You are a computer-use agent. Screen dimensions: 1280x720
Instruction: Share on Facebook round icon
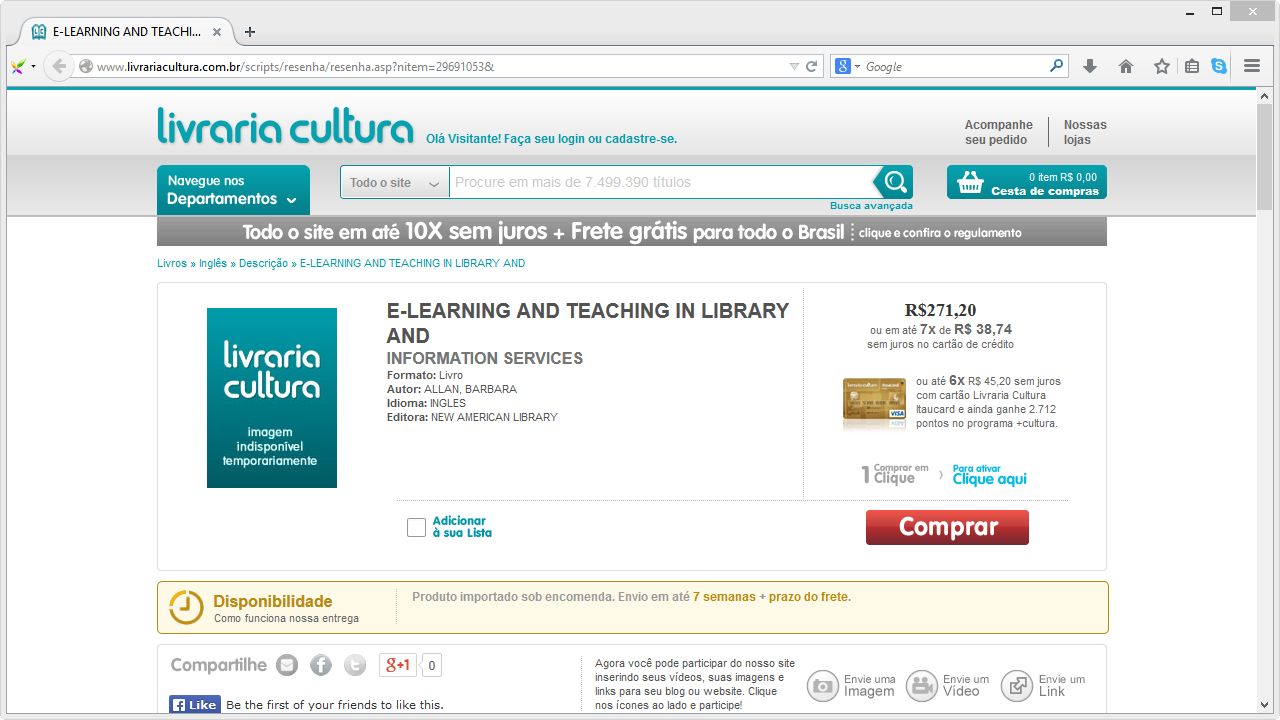321,665
